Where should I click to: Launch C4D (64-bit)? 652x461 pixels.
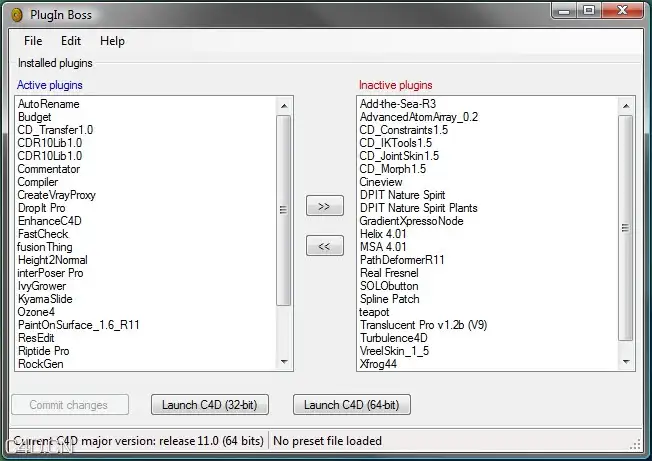[x=352, y=404]
